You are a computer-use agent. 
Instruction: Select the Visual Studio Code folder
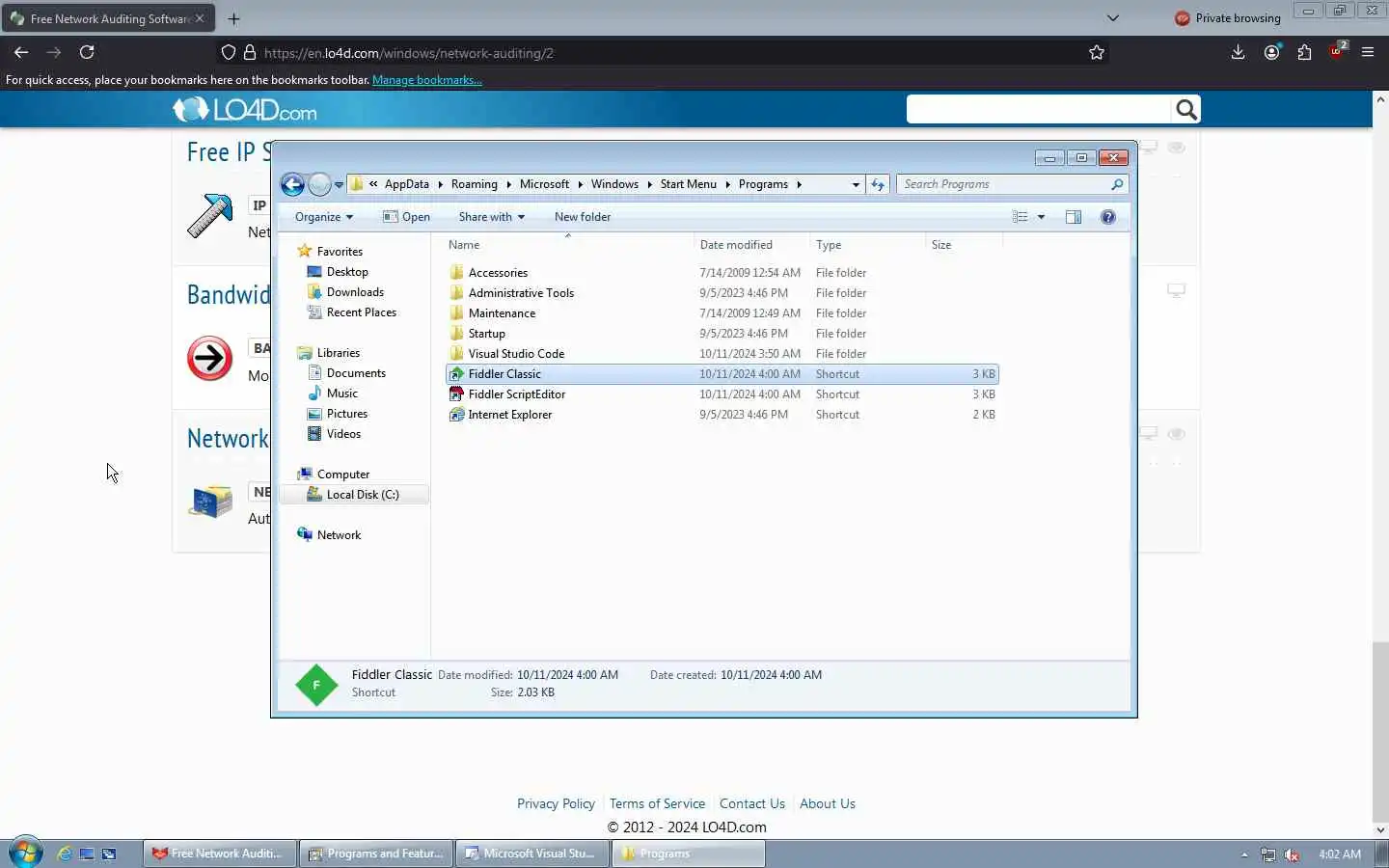pyautogui.click(x=516, y=354)
